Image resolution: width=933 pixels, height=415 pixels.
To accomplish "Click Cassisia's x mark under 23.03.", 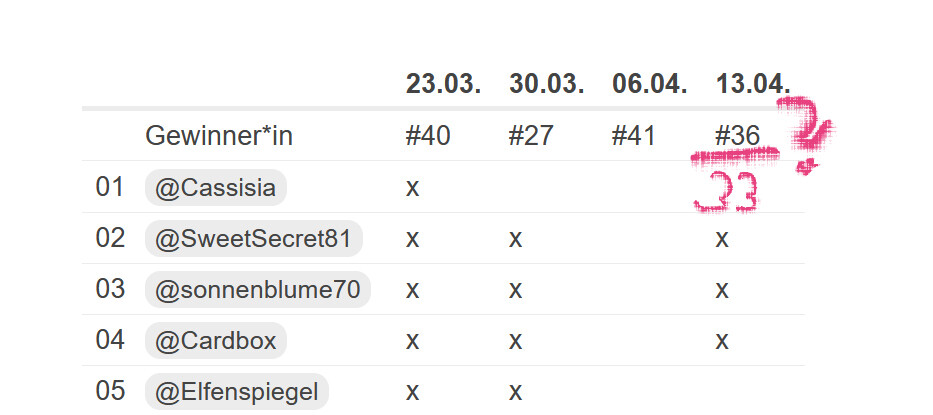I will click(x=412, y=189).
